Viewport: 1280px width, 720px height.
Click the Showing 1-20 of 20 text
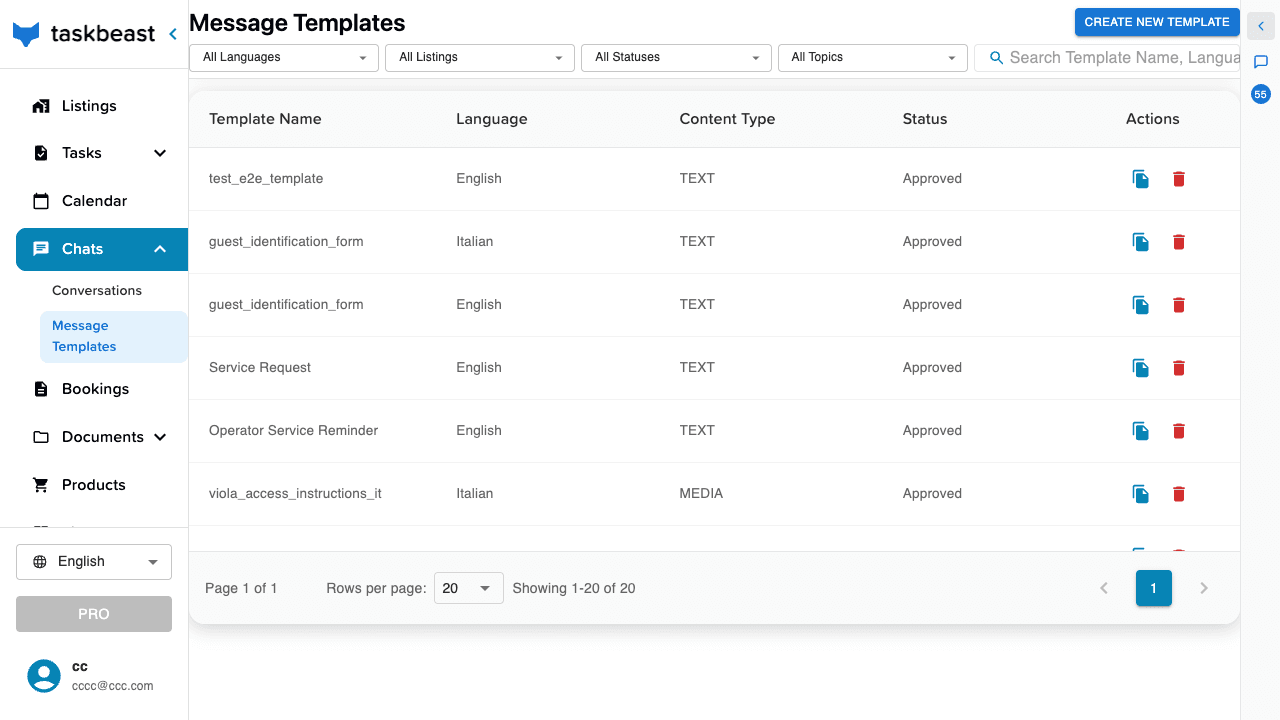coord(574,588)
